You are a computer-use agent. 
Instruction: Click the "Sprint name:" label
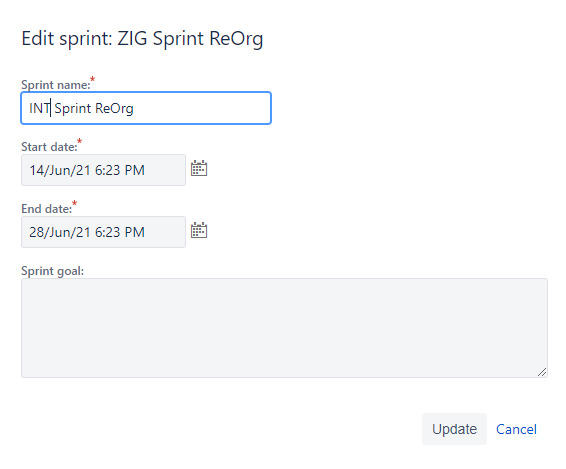tap(56, 84)
